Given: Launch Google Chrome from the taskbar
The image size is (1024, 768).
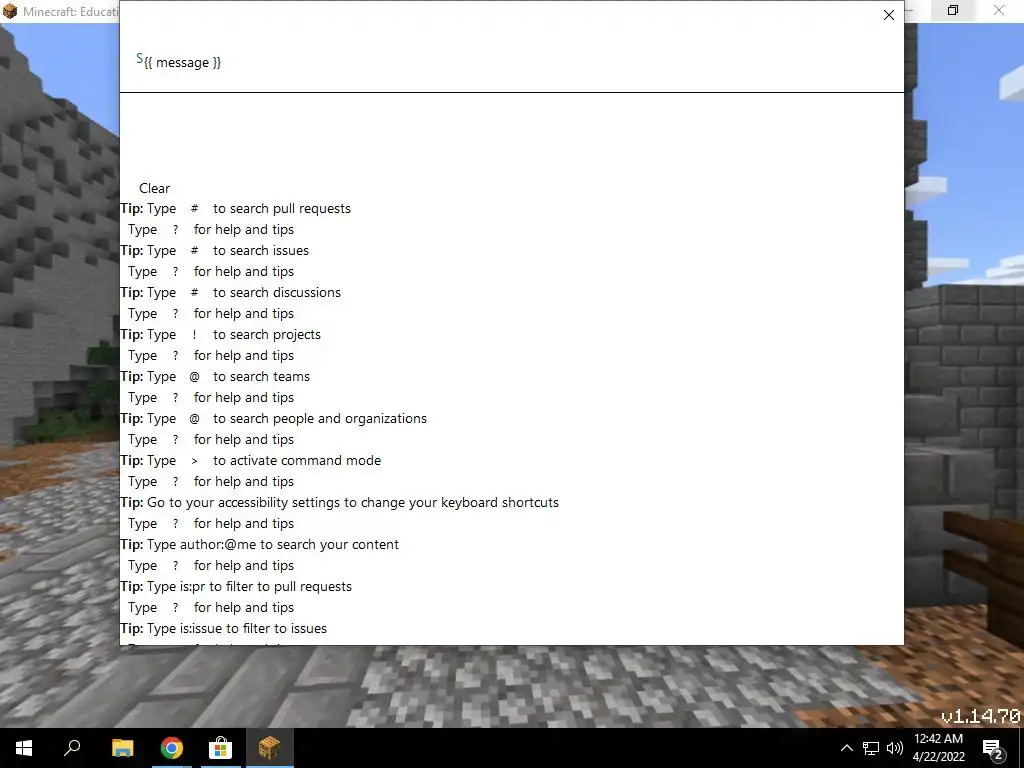Looking at the screenshot, I should pos(172,748).
